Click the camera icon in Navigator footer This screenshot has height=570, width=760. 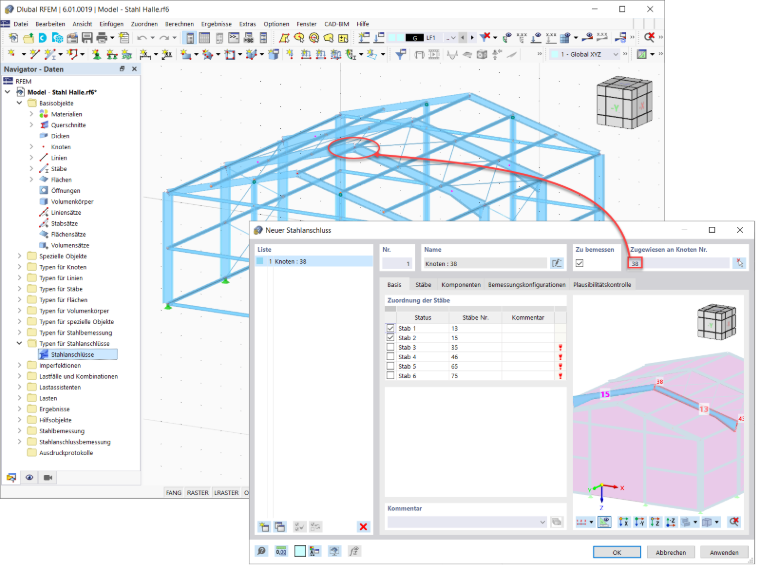[x=48, y=477]
